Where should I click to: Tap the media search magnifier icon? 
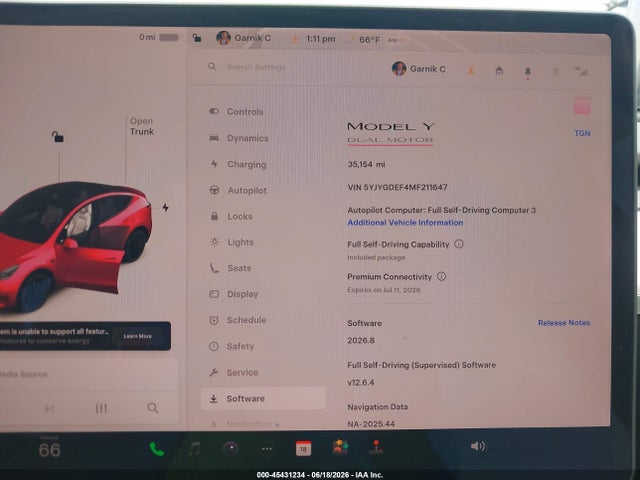click(153, 407)
